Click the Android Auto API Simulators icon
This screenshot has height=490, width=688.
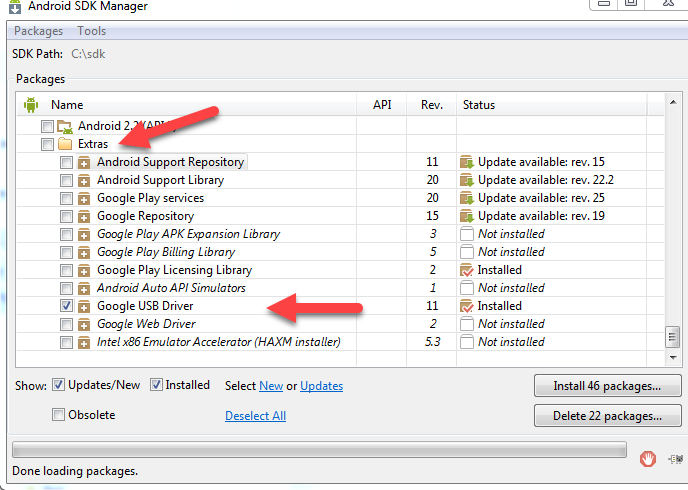pyautogui.click(x=84, y=289)
